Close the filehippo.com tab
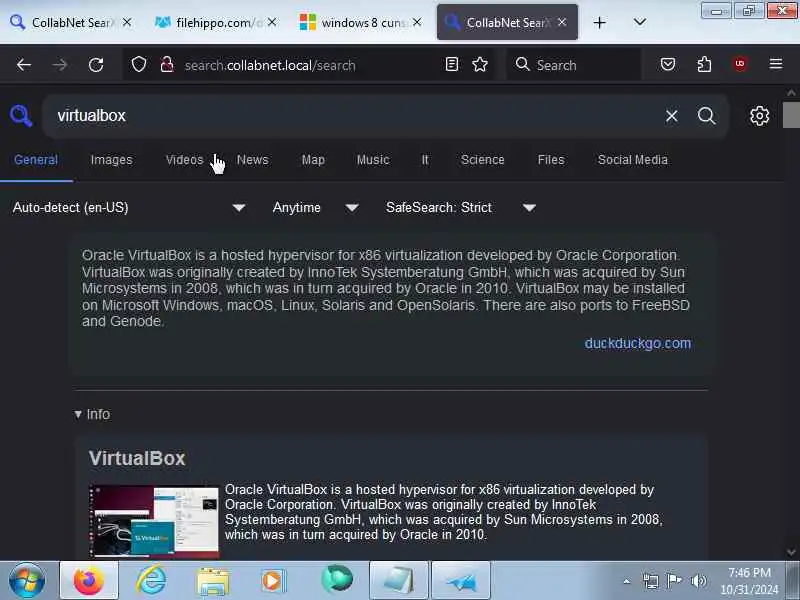The height and width of the screenshot is (600, 800). pyautogui.click(x=272, y=22)
